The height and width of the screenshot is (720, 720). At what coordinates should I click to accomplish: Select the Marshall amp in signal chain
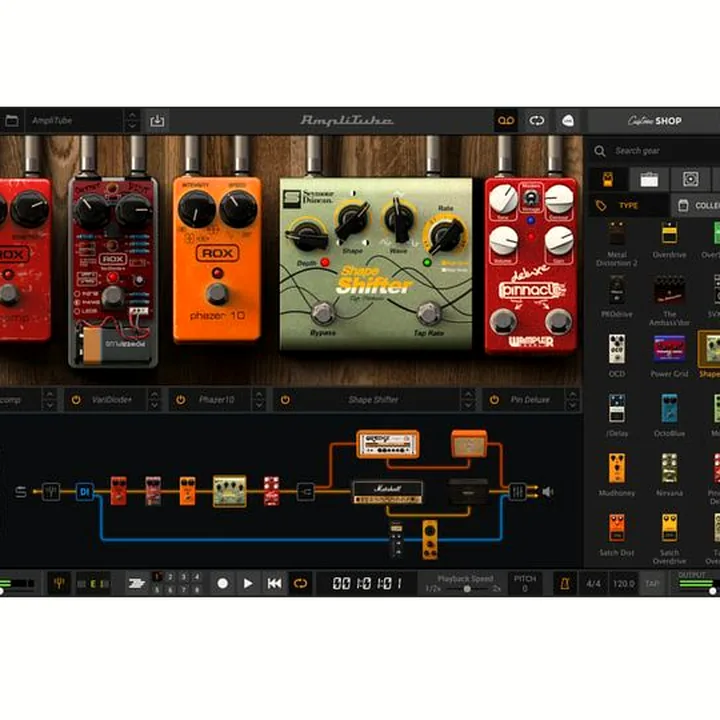[x=388, y=492]
